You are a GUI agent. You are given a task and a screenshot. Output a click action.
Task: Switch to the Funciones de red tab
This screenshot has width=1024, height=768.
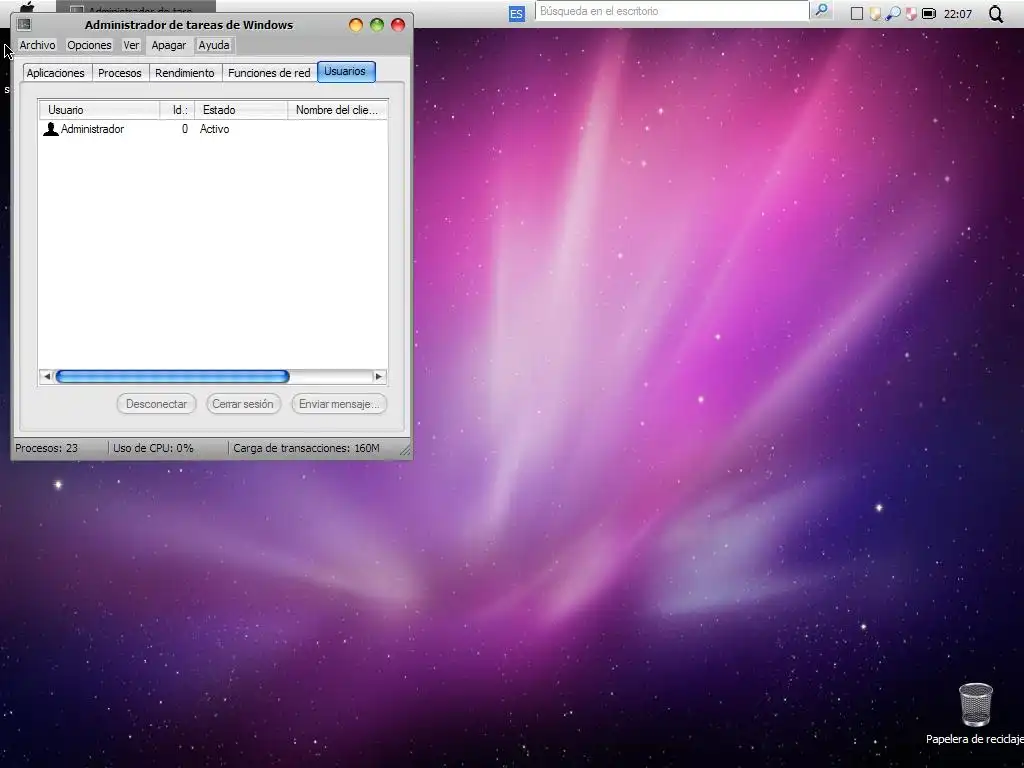coord(269,73)
